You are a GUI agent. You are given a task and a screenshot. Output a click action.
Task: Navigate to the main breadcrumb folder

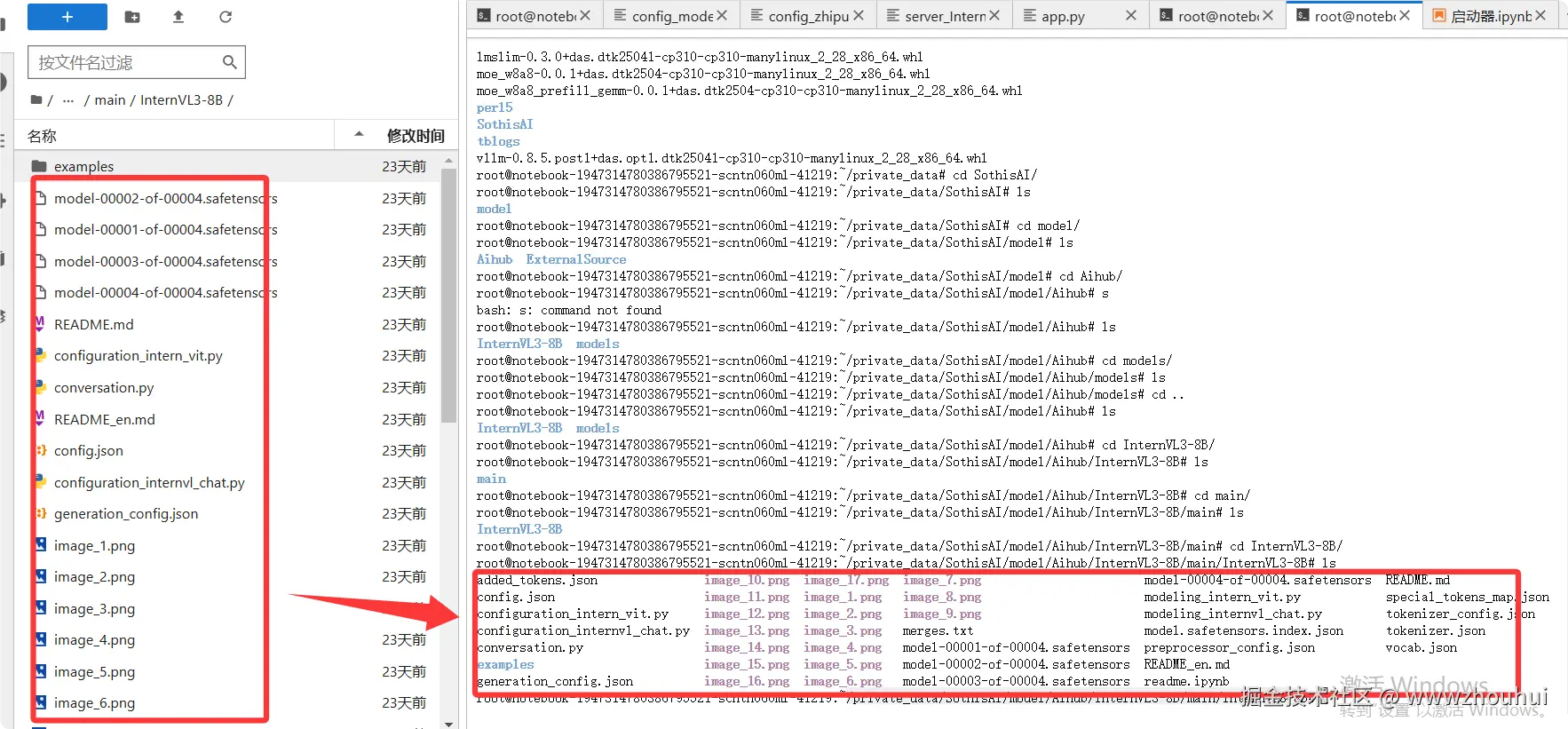tap(110, 100)
